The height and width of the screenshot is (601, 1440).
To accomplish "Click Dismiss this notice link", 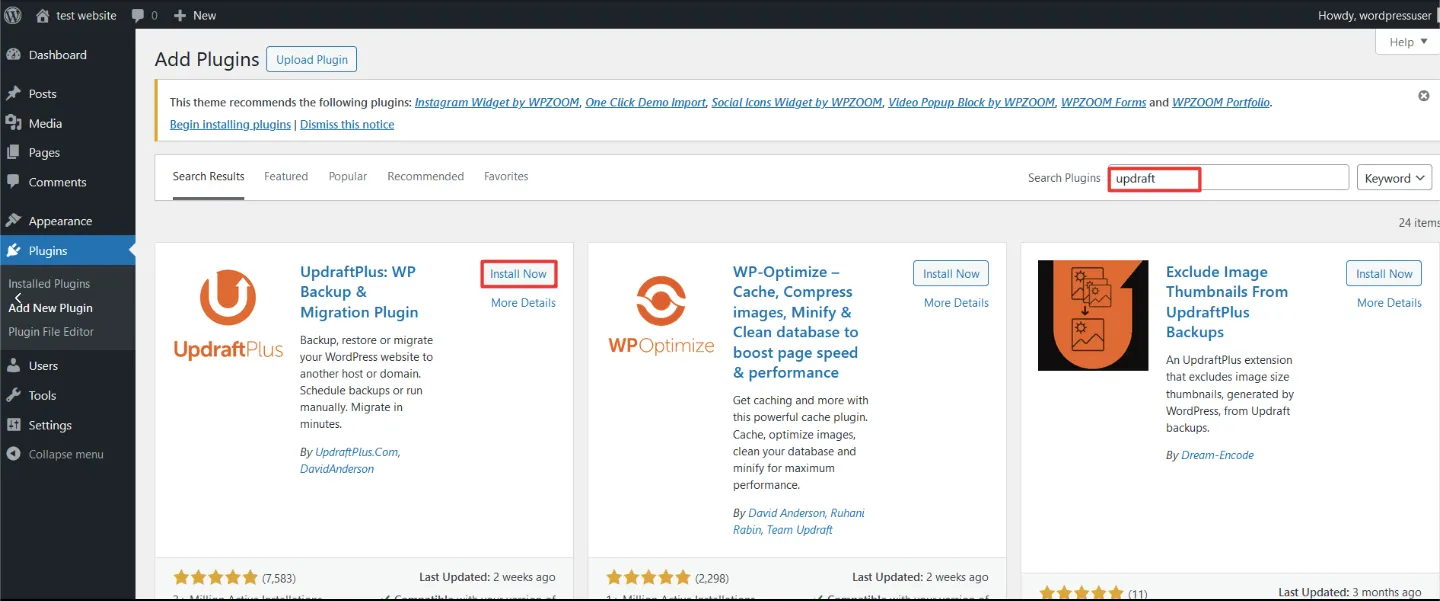I will tap(347, 124).
